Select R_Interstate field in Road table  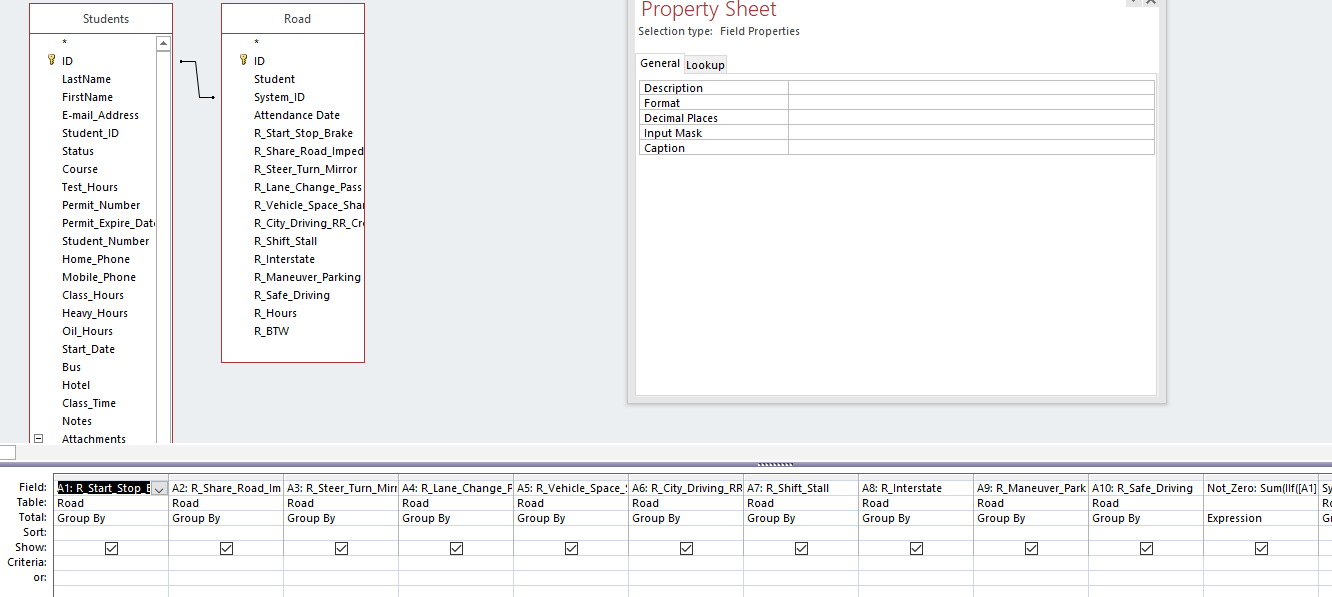[x=284, y=259]
